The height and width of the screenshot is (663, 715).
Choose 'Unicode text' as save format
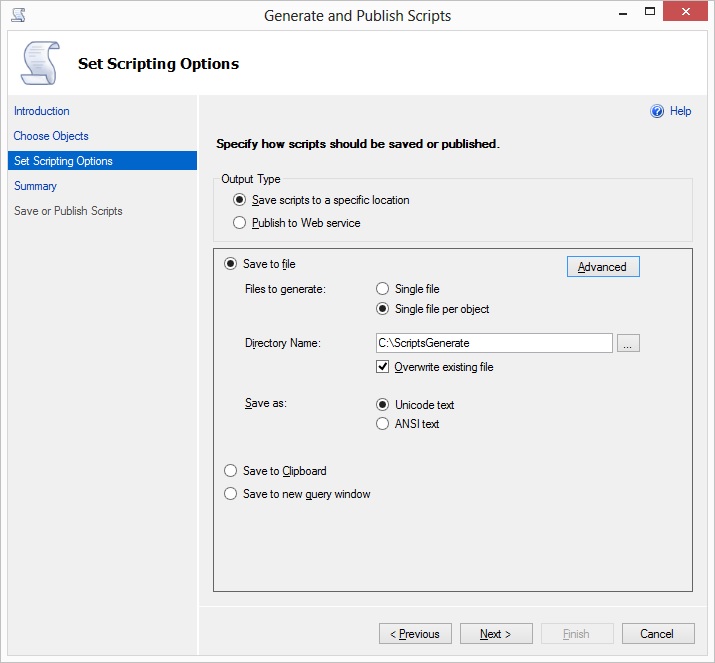tap(382, 405)
